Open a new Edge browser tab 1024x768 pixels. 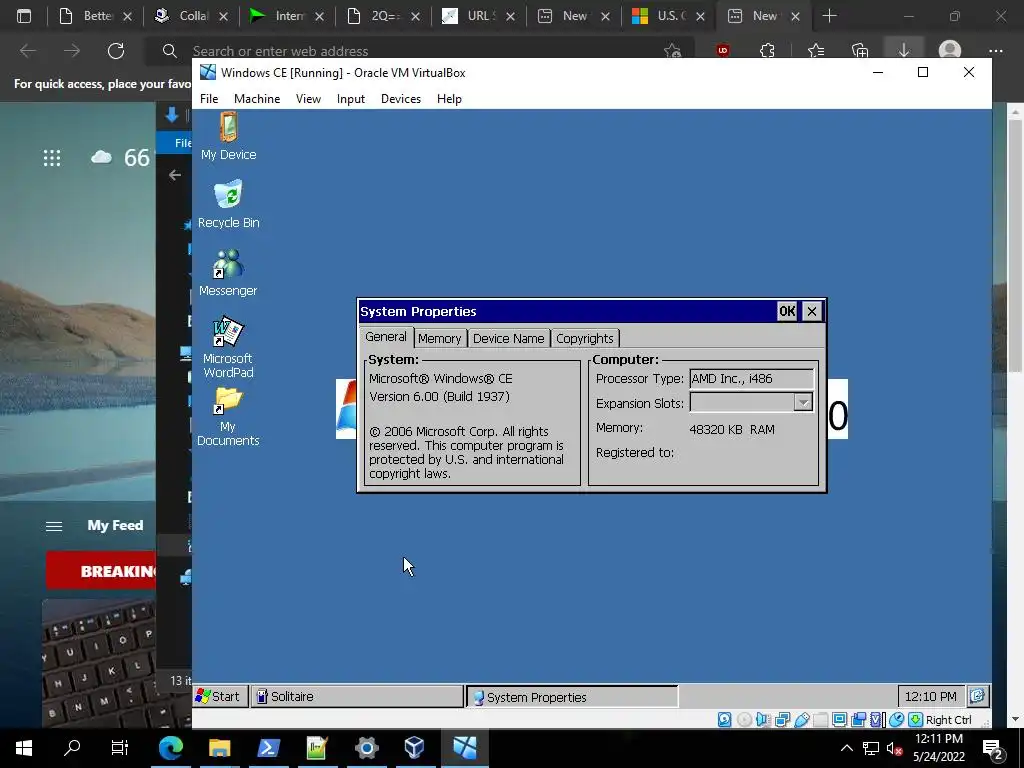tap(829, 16)
